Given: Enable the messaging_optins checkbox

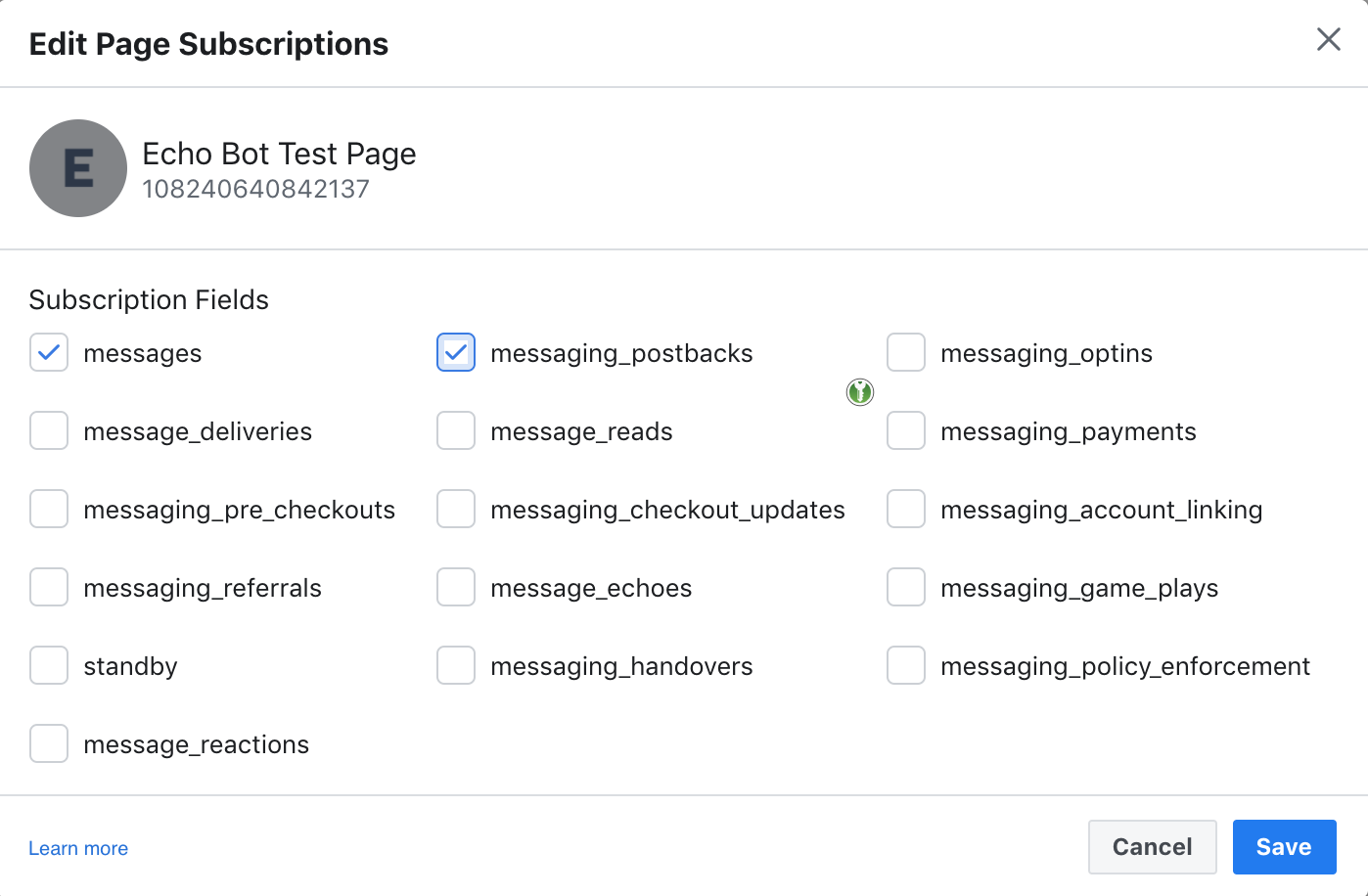Looking at the screenshot, I should [906, 353].
